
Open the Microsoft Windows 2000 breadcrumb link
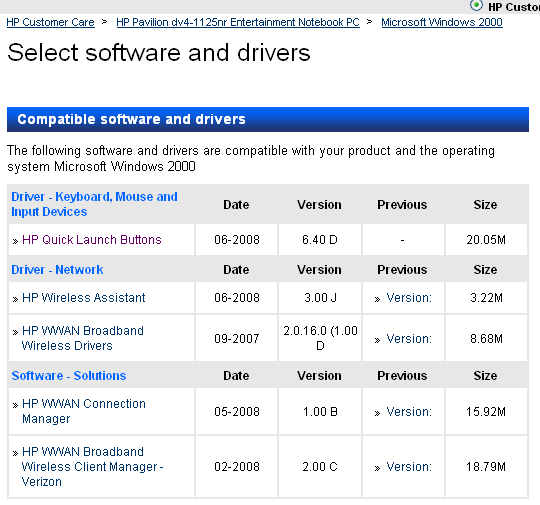pos(442,22)
